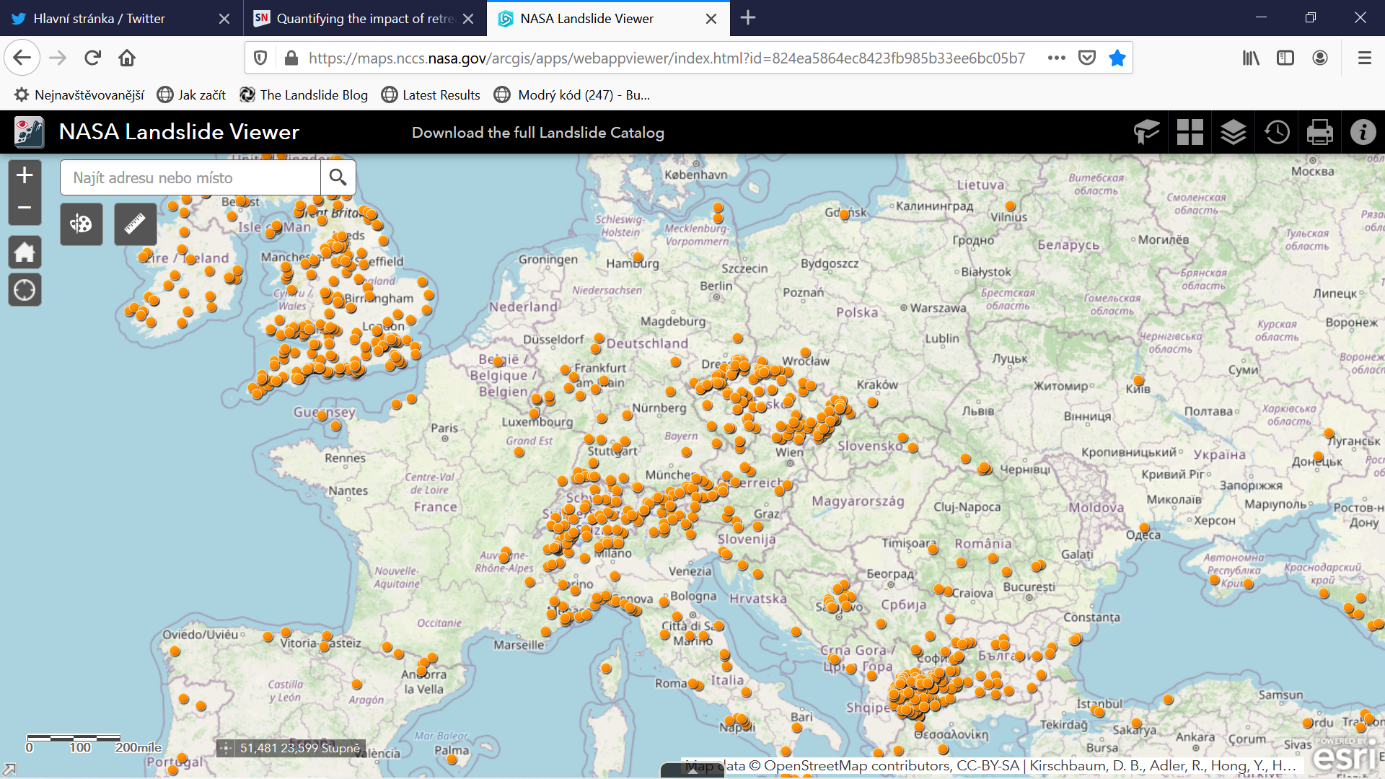1385x779 pixels.
Task: Open the info about panel
Action: (1363, 132)
